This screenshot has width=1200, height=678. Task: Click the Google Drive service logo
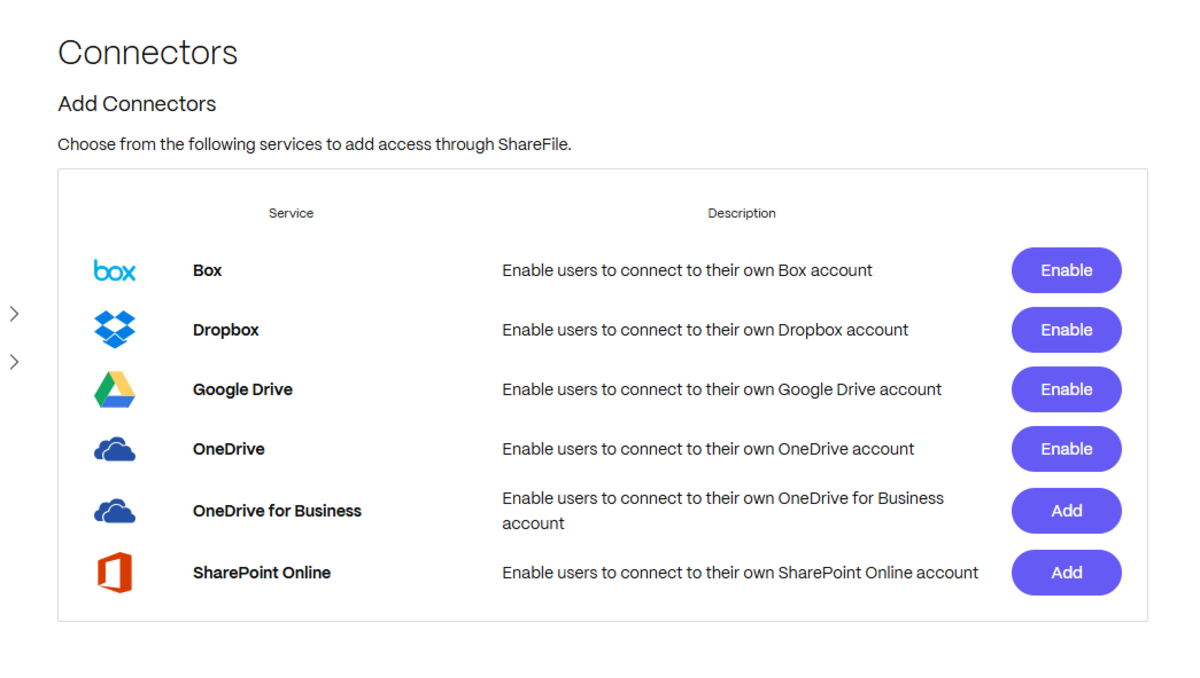[114, 389]
